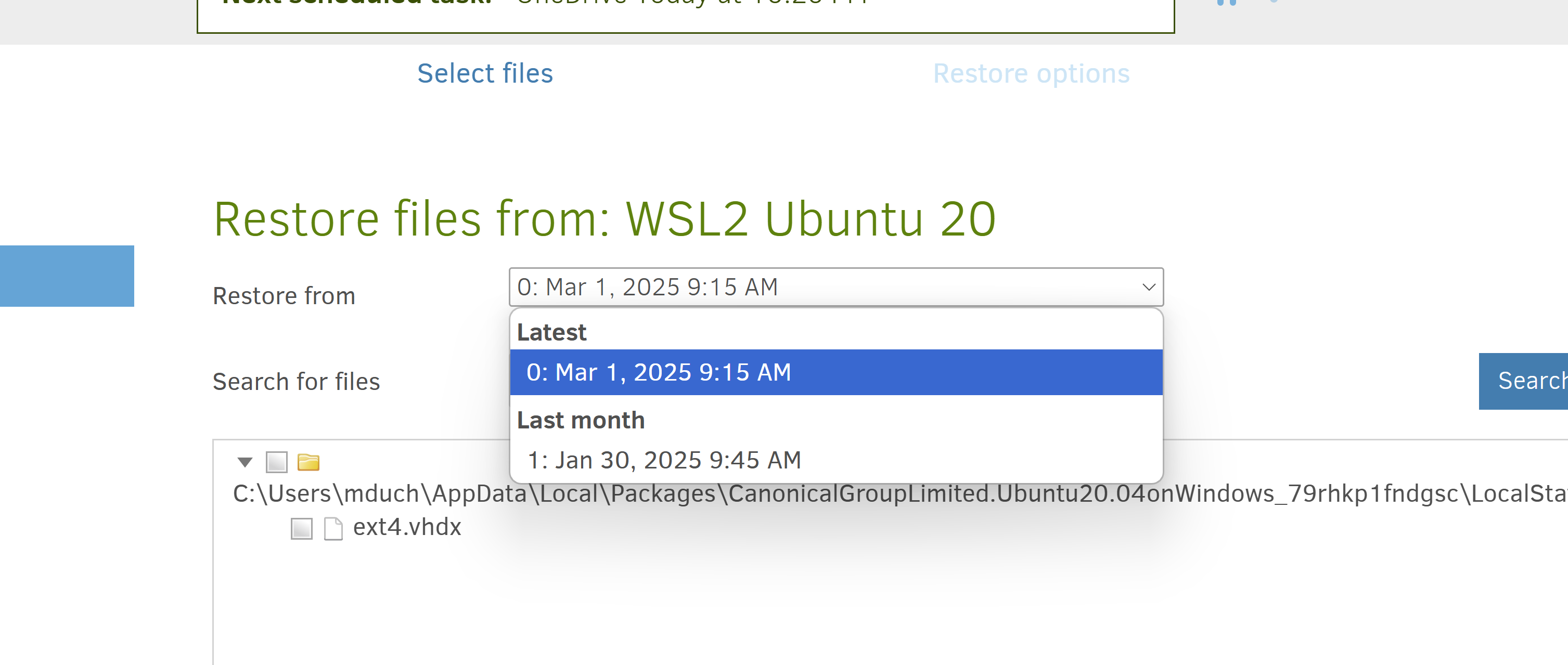Click the Restore files from heading
This screenshot has width=1568, height=665.
[604, 219]
